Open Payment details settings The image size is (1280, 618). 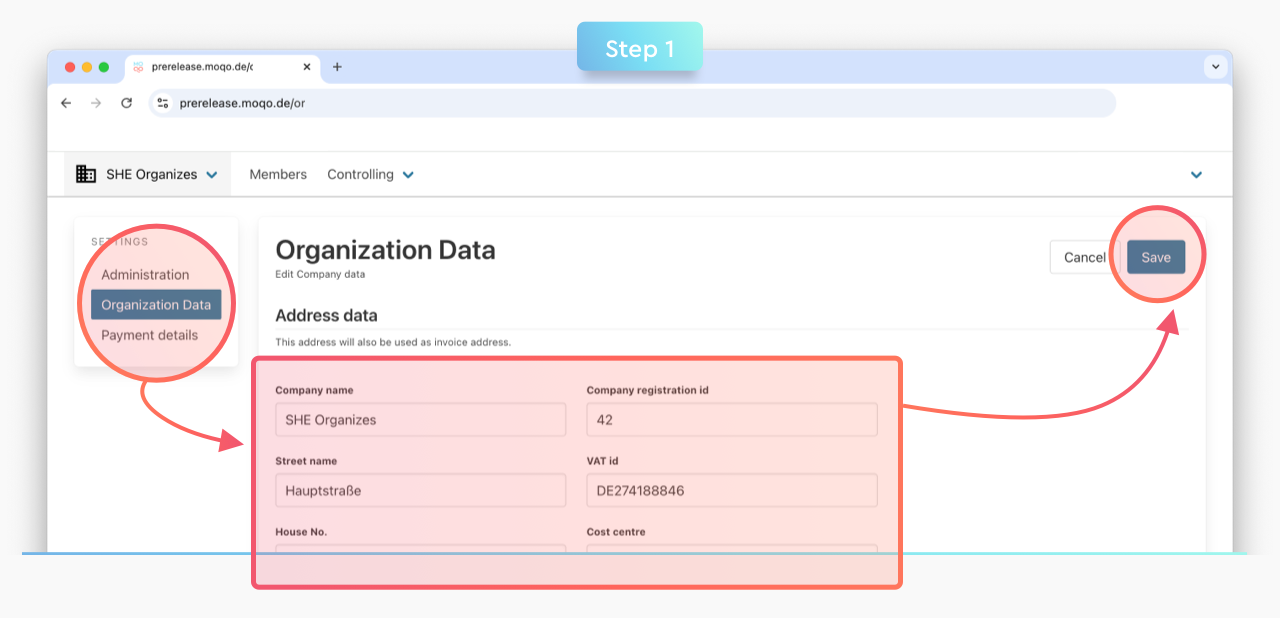click(149, 335)
